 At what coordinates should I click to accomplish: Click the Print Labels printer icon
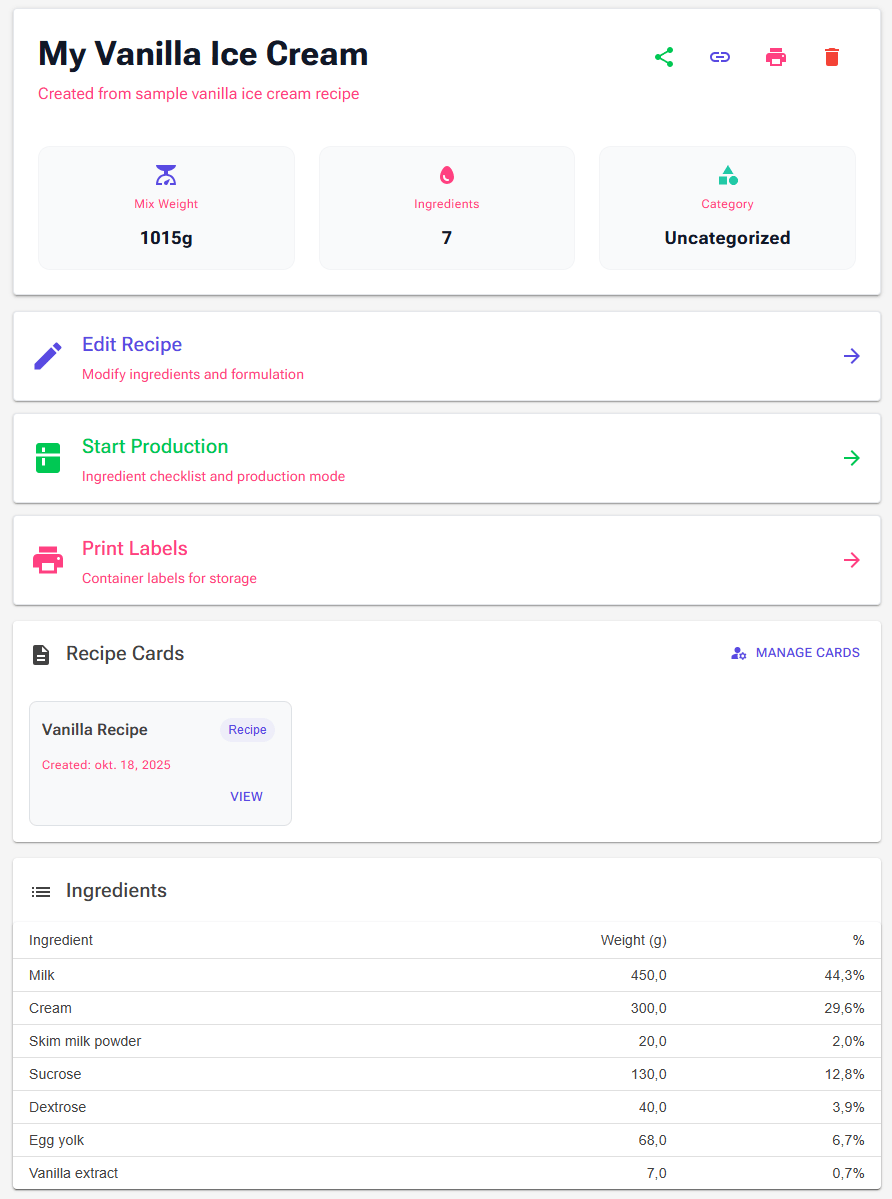[47, 561]
